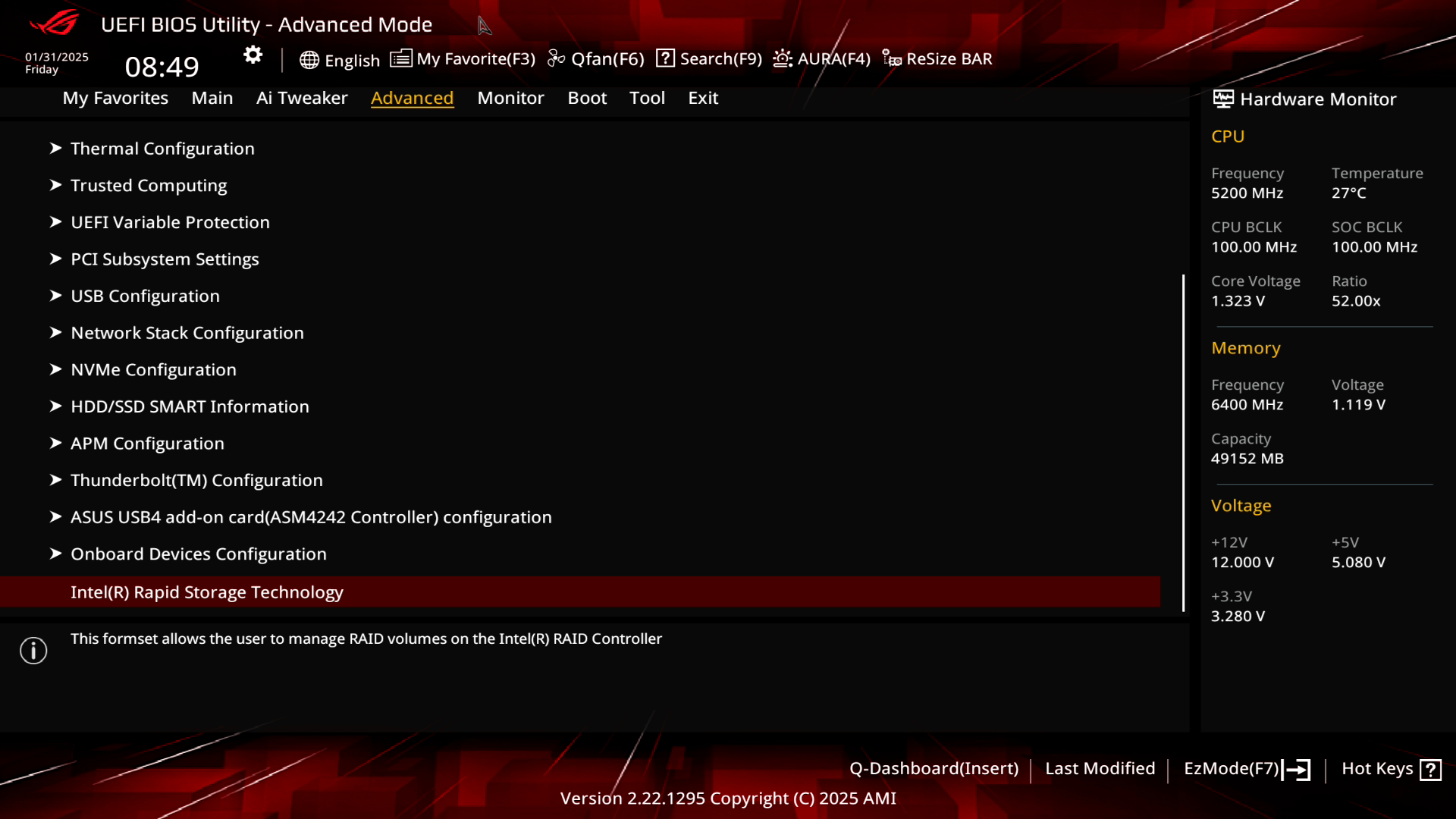Expand Onboard Devices Configuration menu

[198, 553]
